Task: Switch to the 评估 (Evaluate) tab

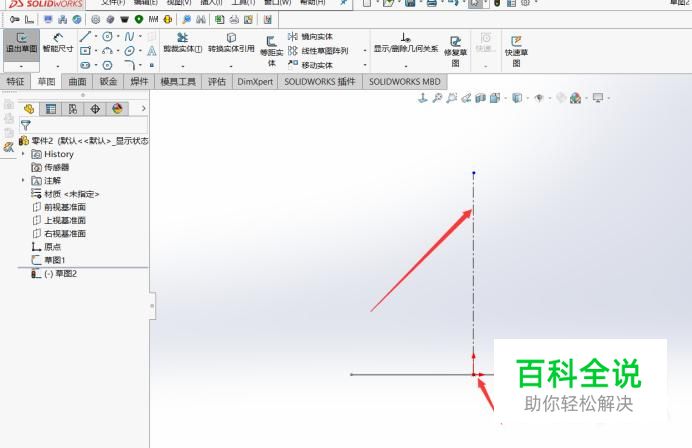Action: click(217, 82)
